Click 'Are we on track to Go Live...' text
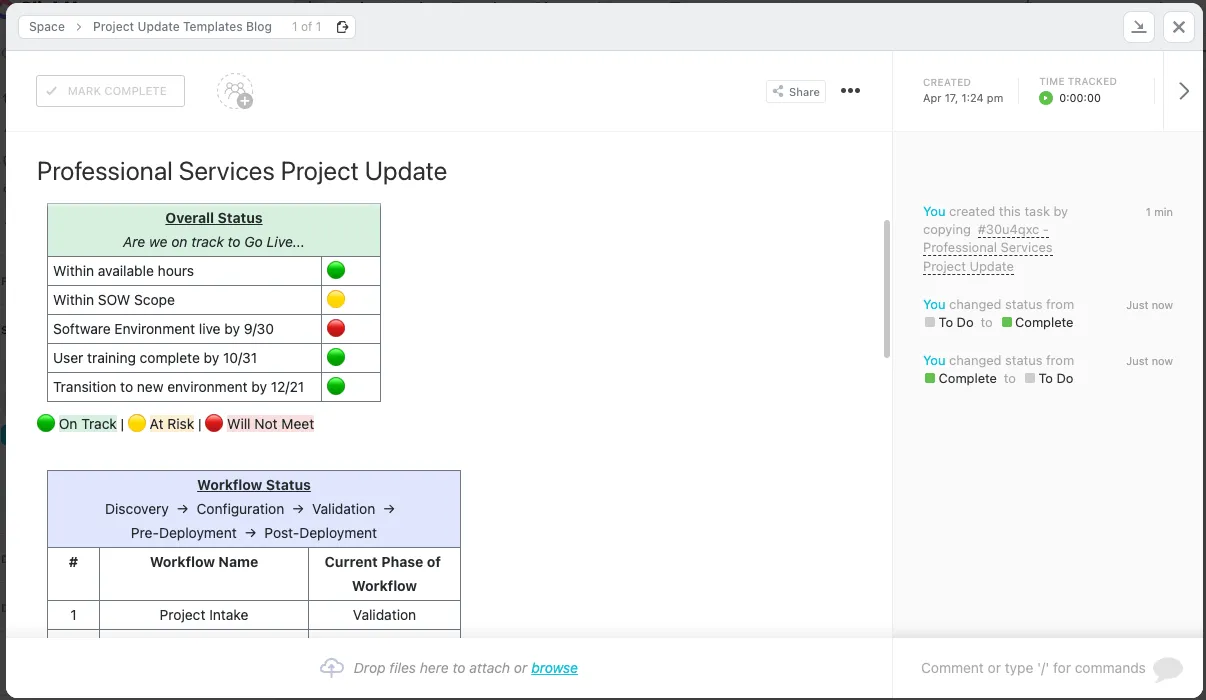Viewport: 1206px width, 700px height. (x=214, y=242)
